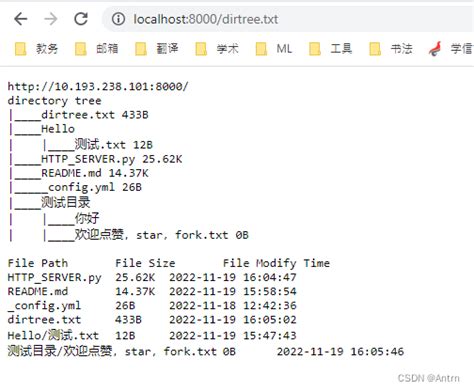Open the 工具 bookmark folder

coord(330,49)
